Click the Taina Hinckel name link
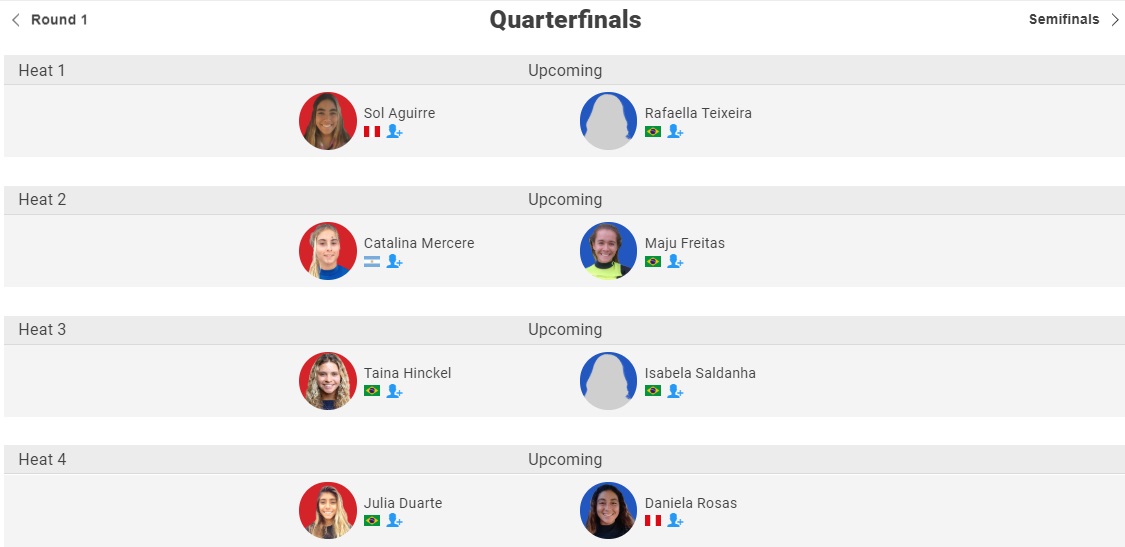This screenshot has width=1125, height=547. 408,373
